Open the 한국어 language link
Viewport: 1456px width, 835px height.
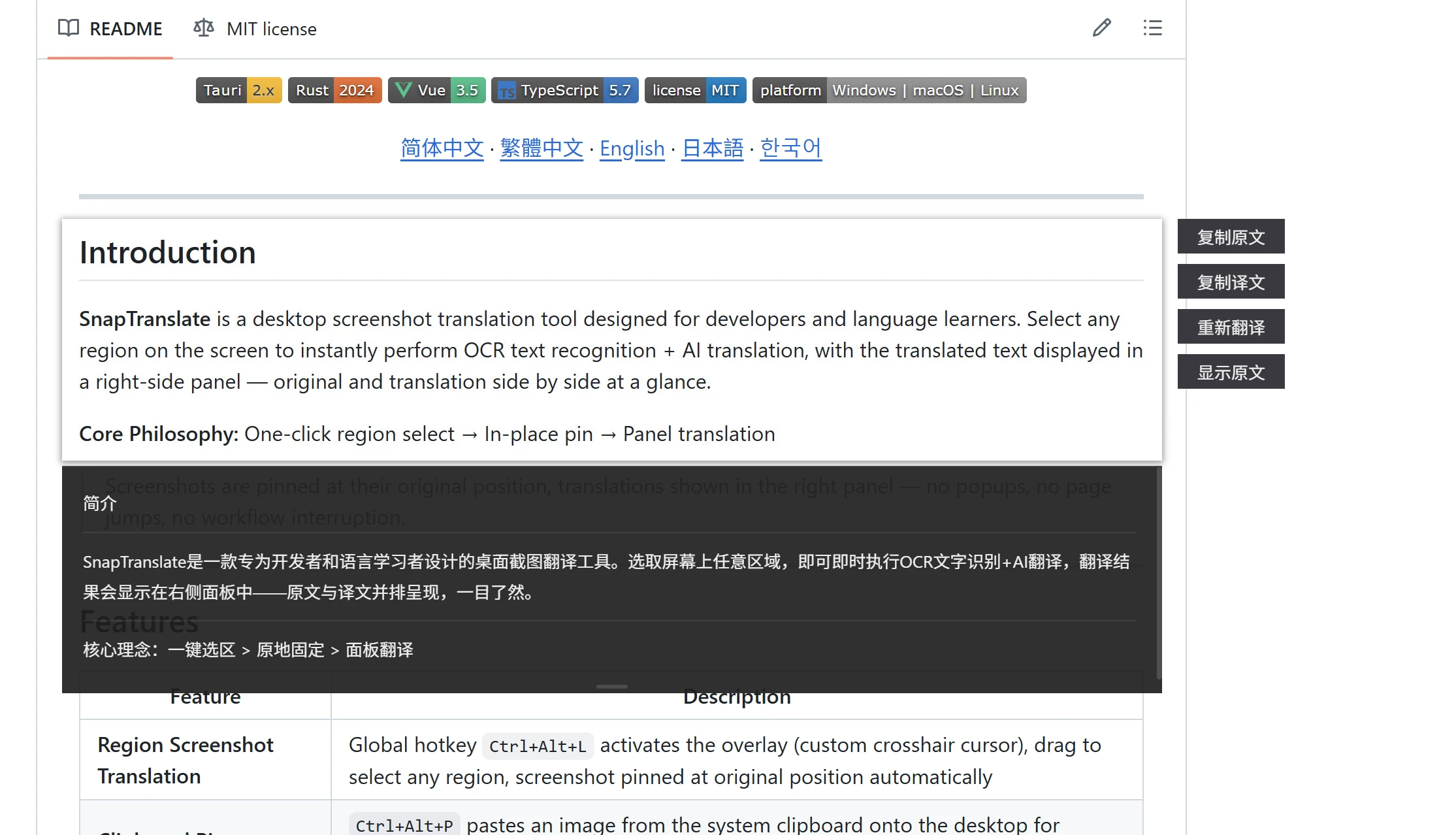790,148
